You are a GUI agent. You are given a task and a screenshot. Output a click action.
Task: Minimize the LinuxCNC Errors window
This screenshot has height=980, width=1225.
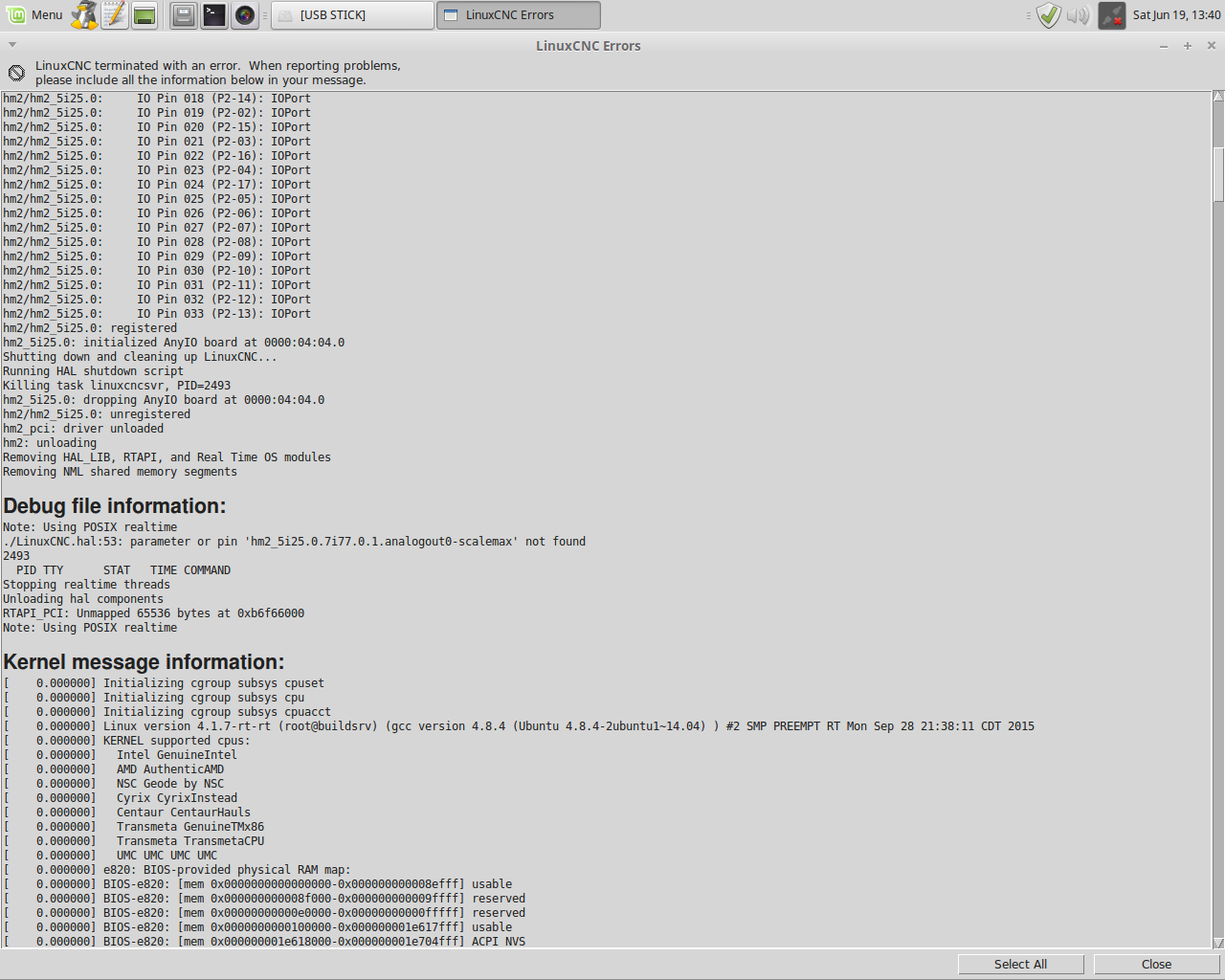[1164, 45]
